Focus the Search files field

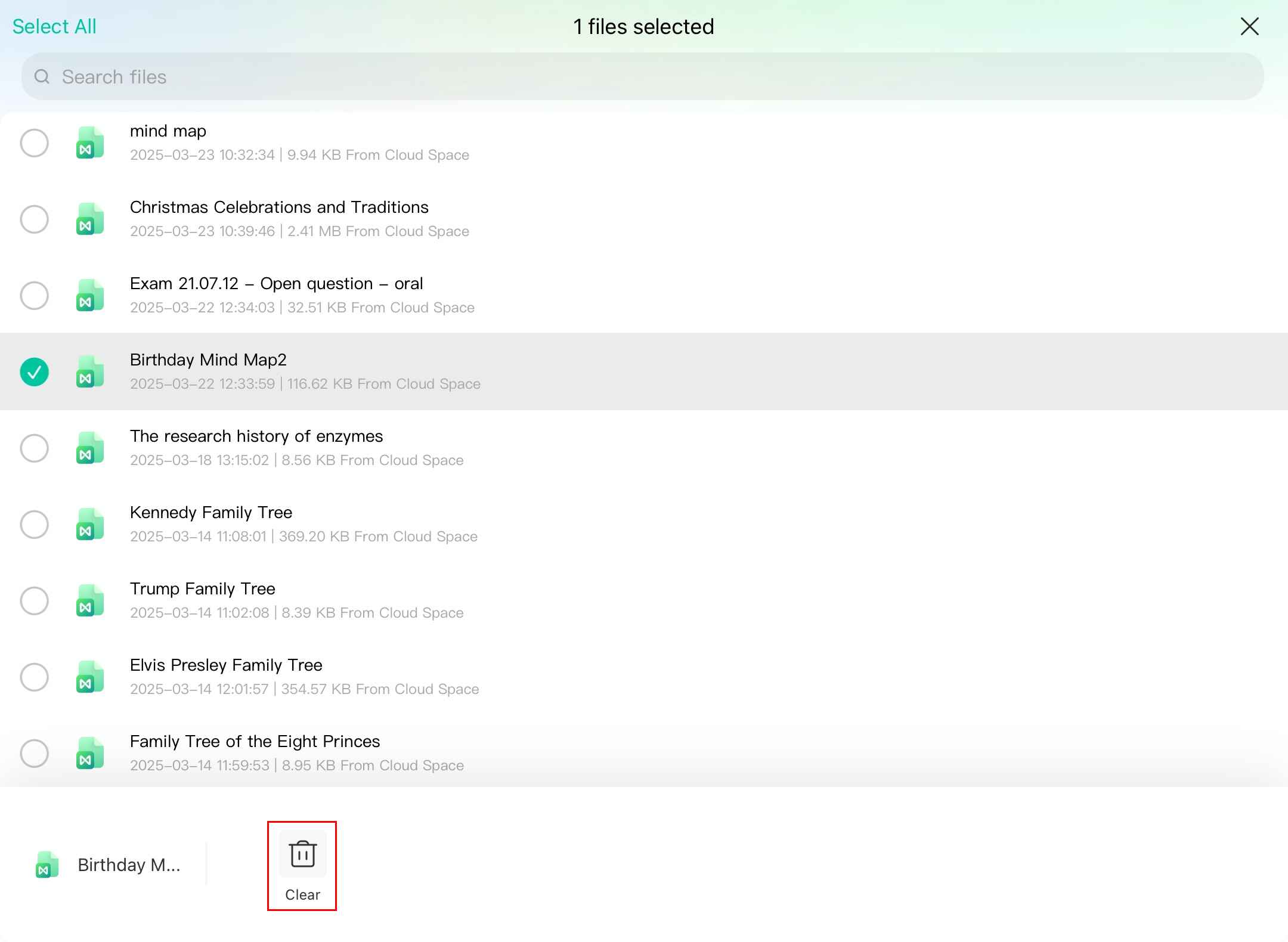coord(644,77)
